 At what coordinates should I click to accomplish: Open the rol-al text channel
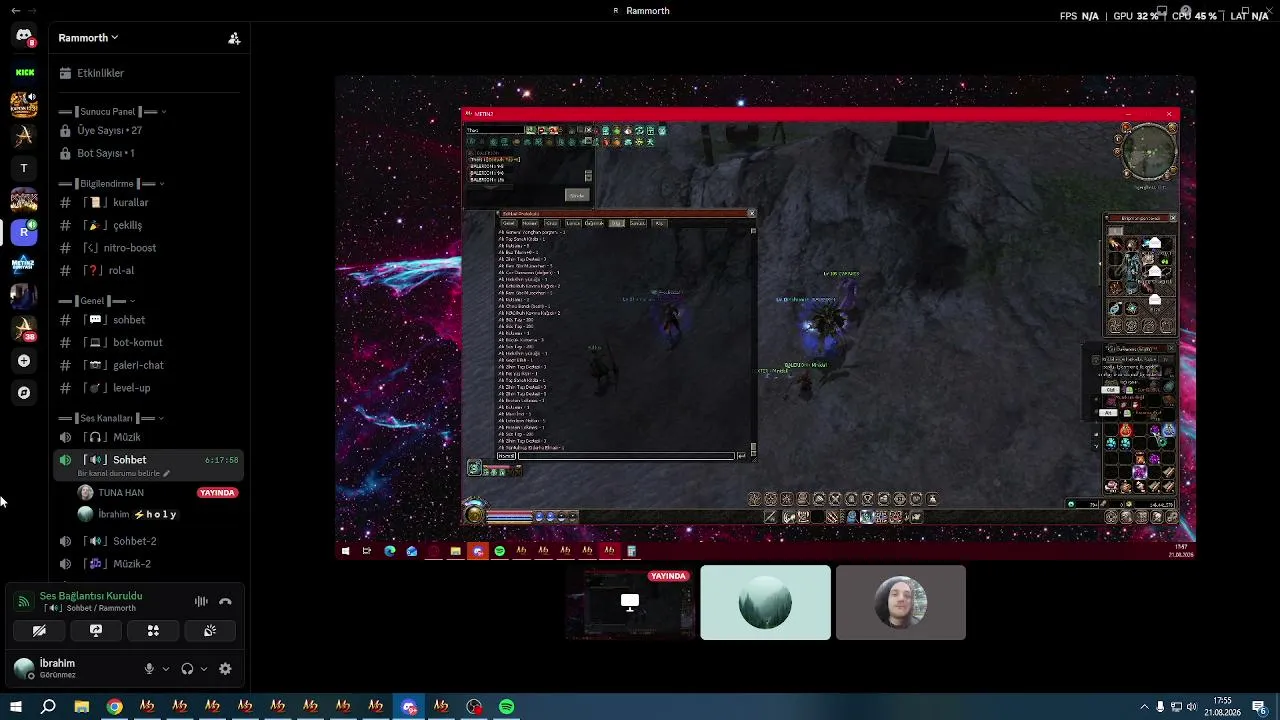coord(148,270)
